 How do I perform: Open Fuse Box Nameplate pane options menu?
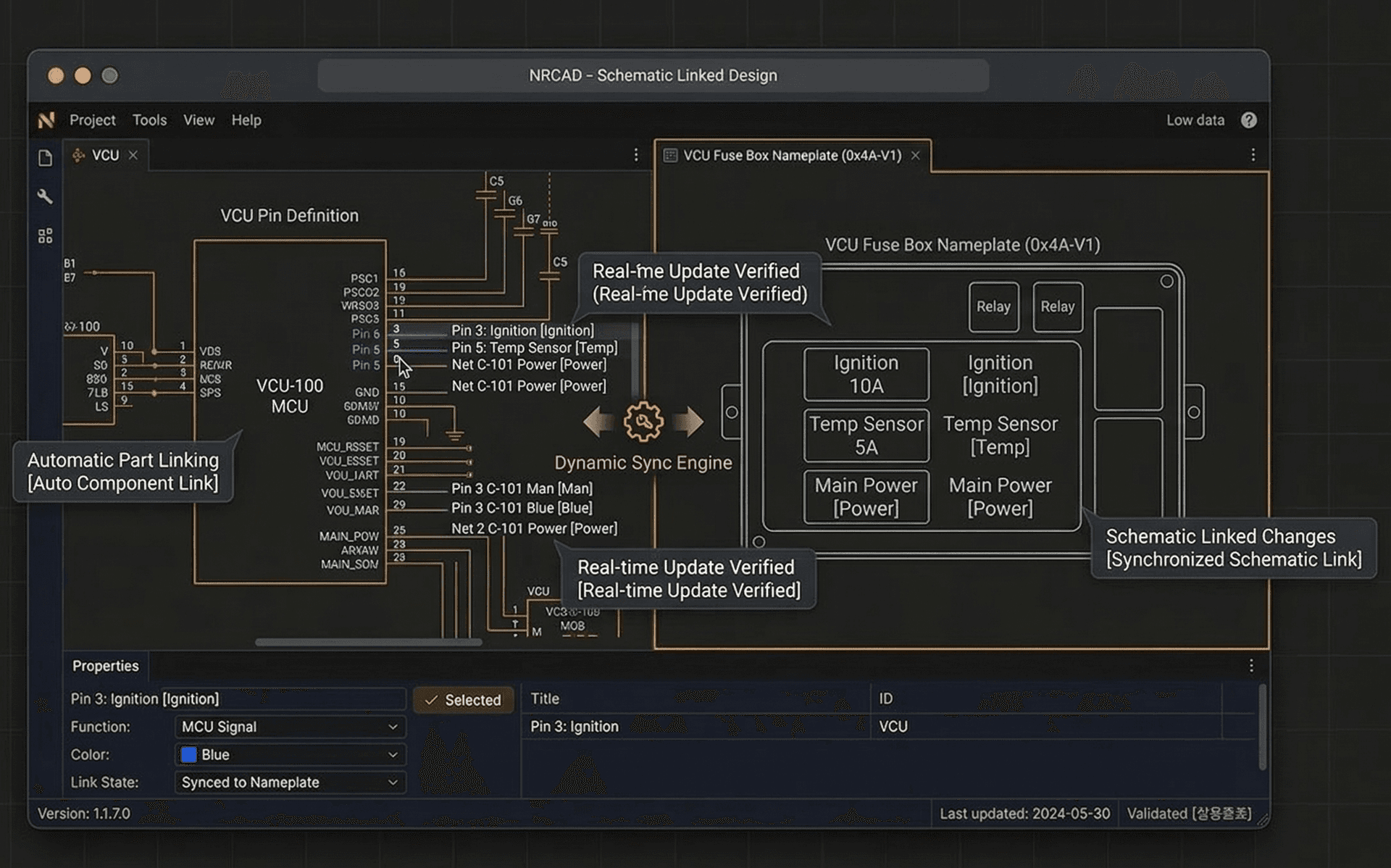1253,155
